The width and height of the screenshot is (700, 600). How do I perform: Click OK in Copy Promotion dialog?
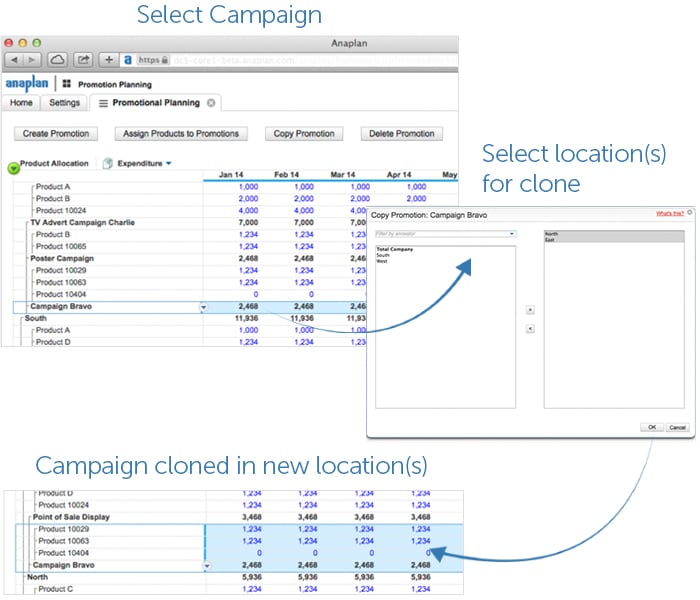click(x=652, y=427)
